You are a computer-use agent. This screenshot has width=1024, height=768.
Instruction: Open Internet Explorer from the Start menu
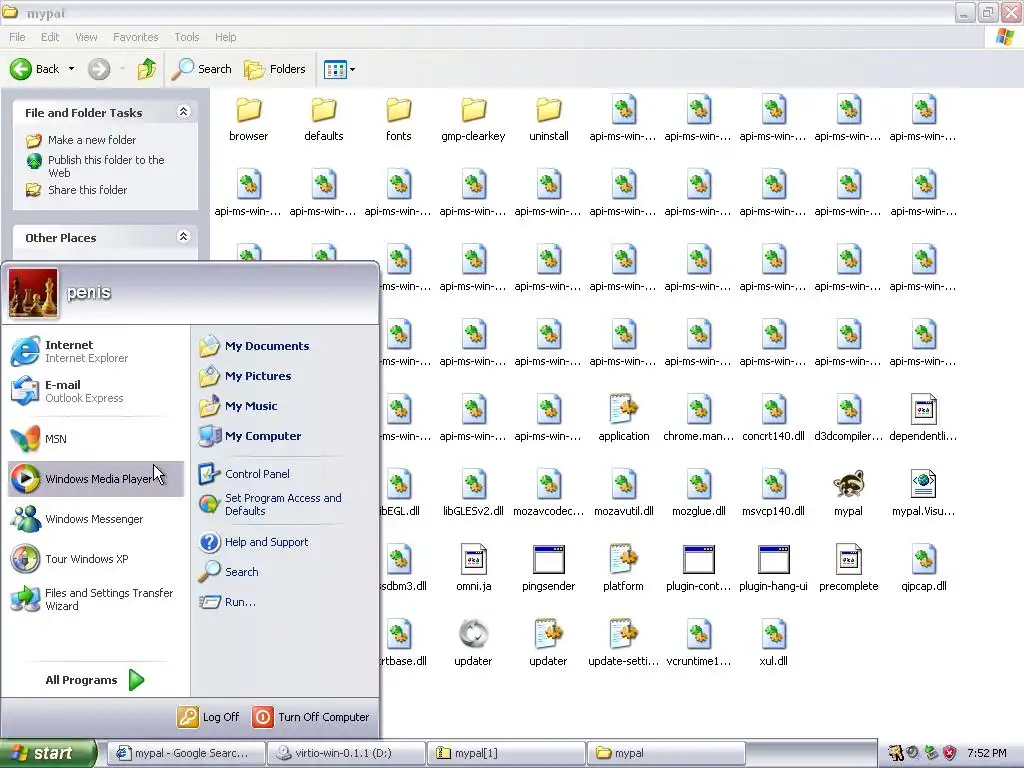tap(95, 351)
